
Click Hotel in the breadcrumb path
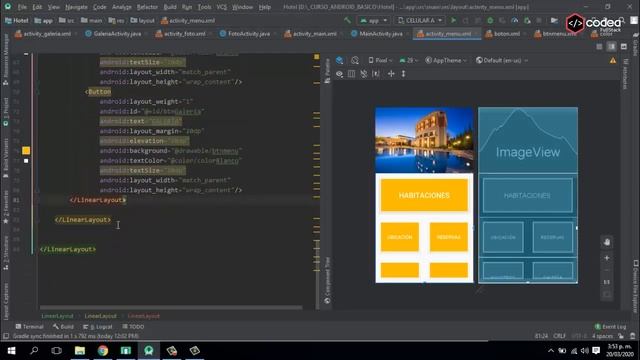pos(17,20)
